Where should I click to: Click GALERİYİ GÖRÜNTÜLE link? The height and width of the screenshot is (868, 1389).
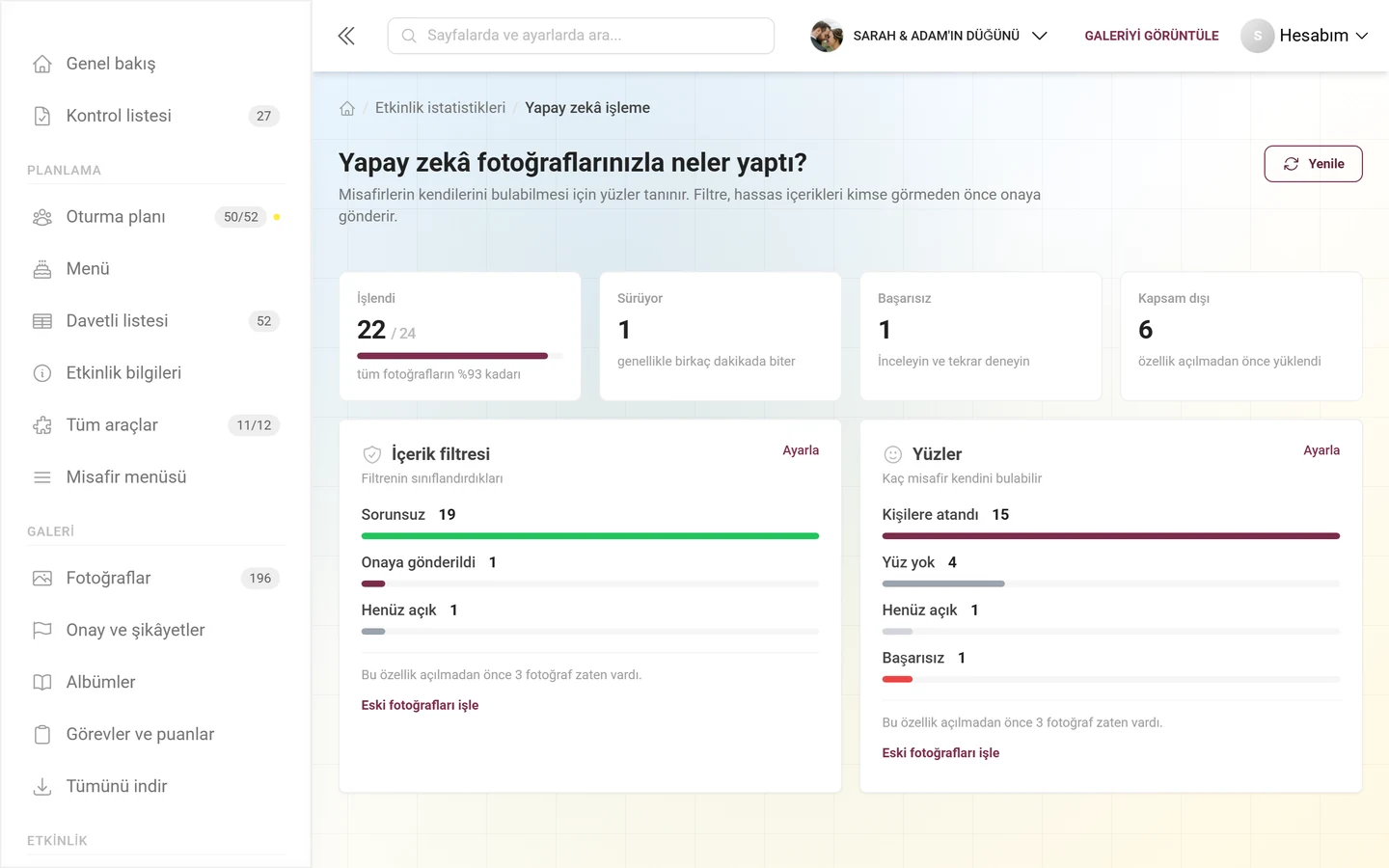click(x=1152, y=36)
